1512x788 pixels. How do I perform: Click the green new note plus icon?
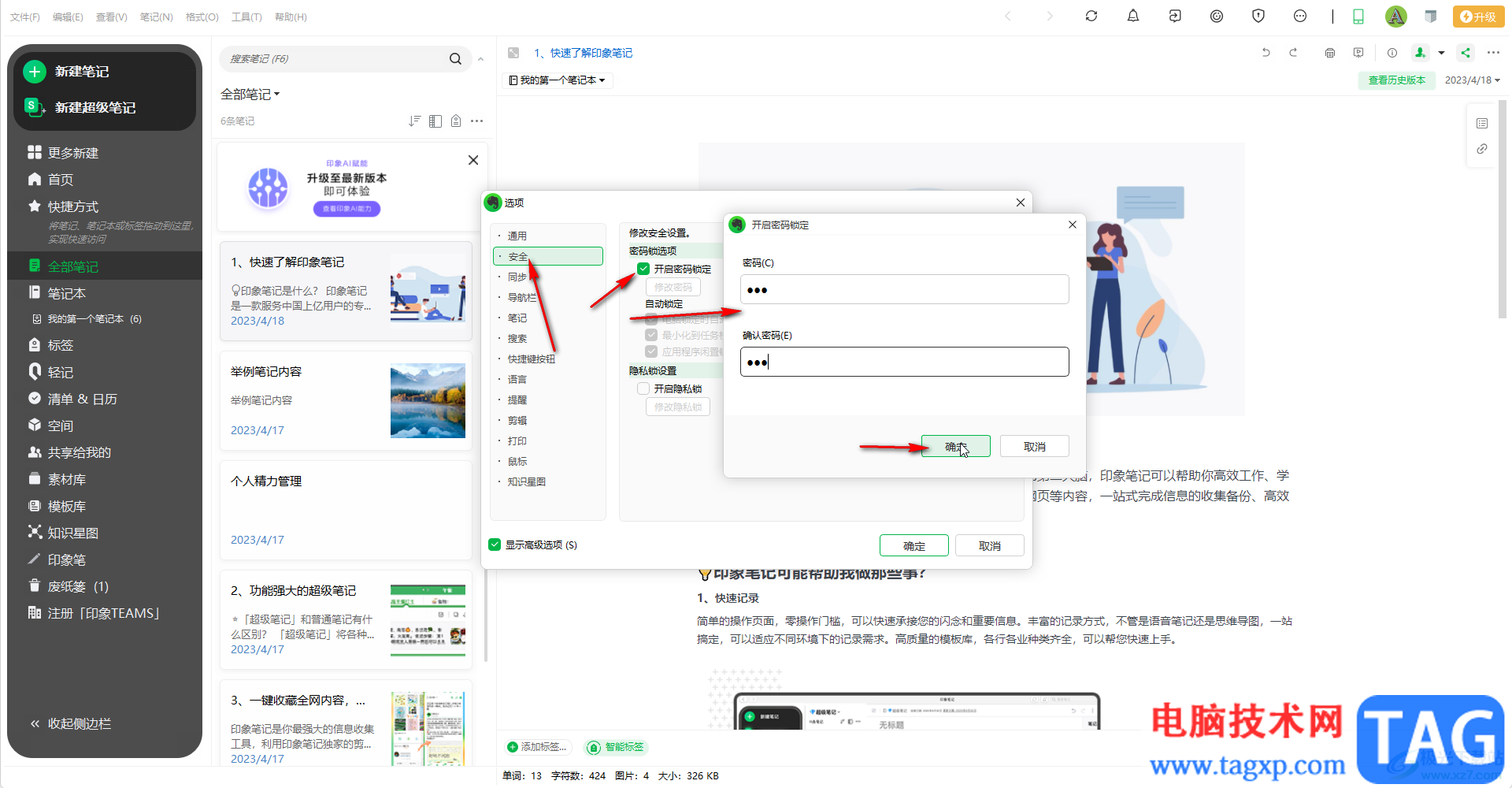[x=35, y=72]
